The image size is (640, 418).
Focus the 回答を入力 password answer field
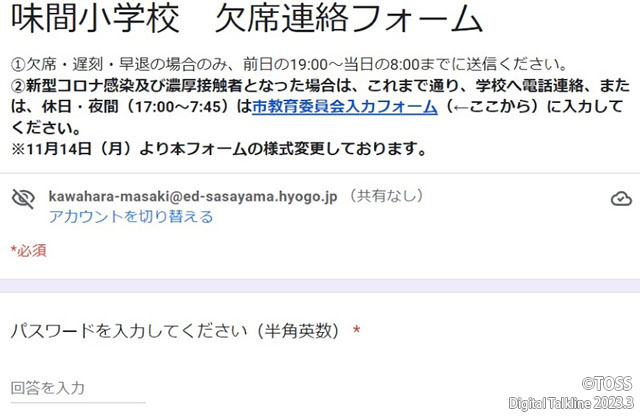point(78,388)
